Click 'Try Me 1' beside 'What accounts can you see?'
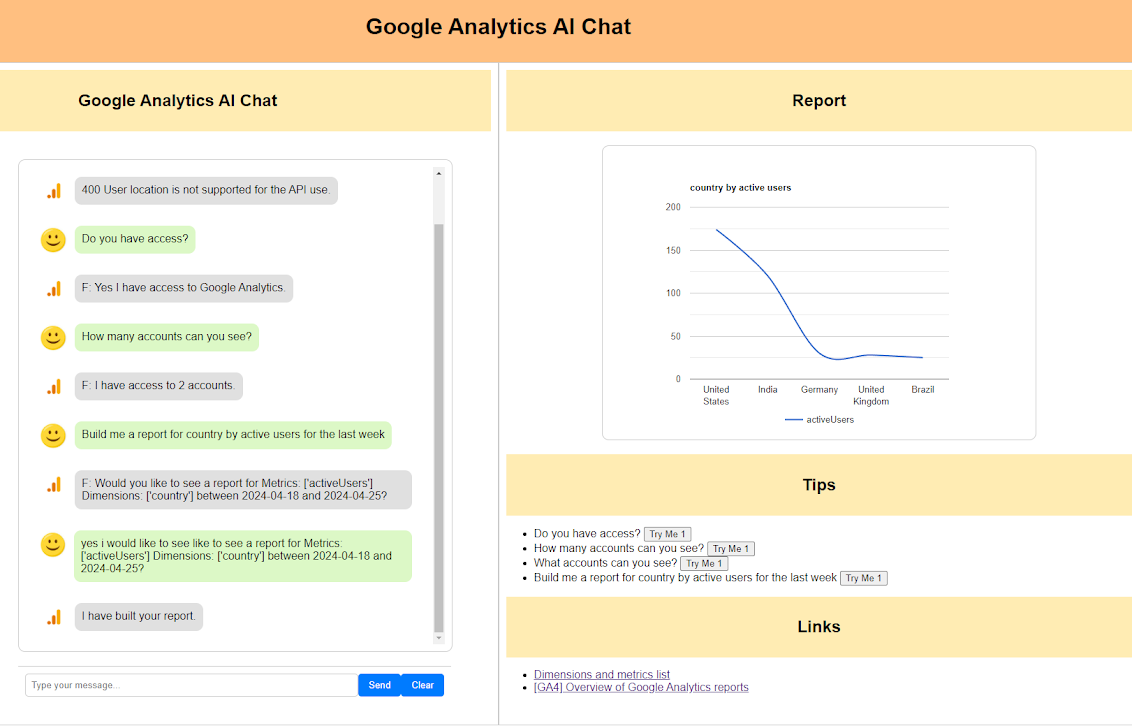The height and width of the screenshot is (726, 1132). [x=704, y=564]
